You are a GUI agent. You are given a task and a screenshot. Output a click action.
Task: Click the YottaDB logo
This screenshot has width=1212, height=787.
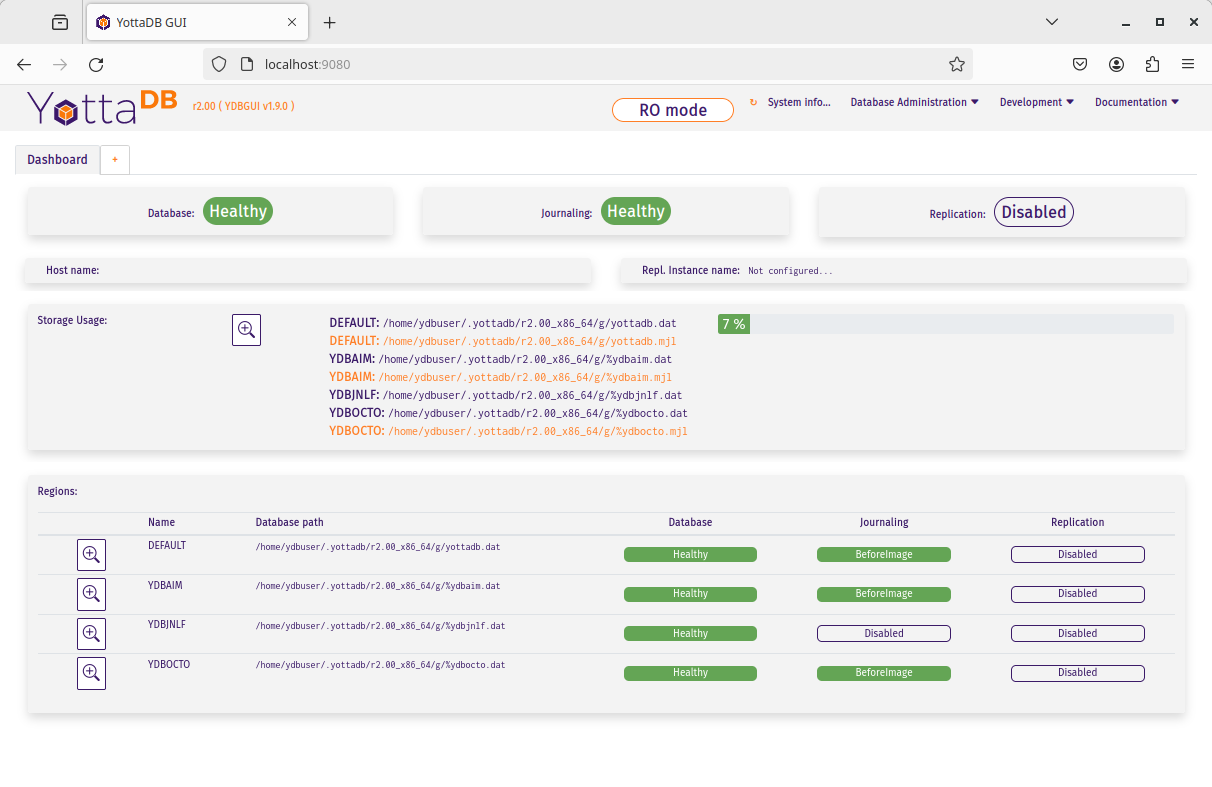click(102, 106)
